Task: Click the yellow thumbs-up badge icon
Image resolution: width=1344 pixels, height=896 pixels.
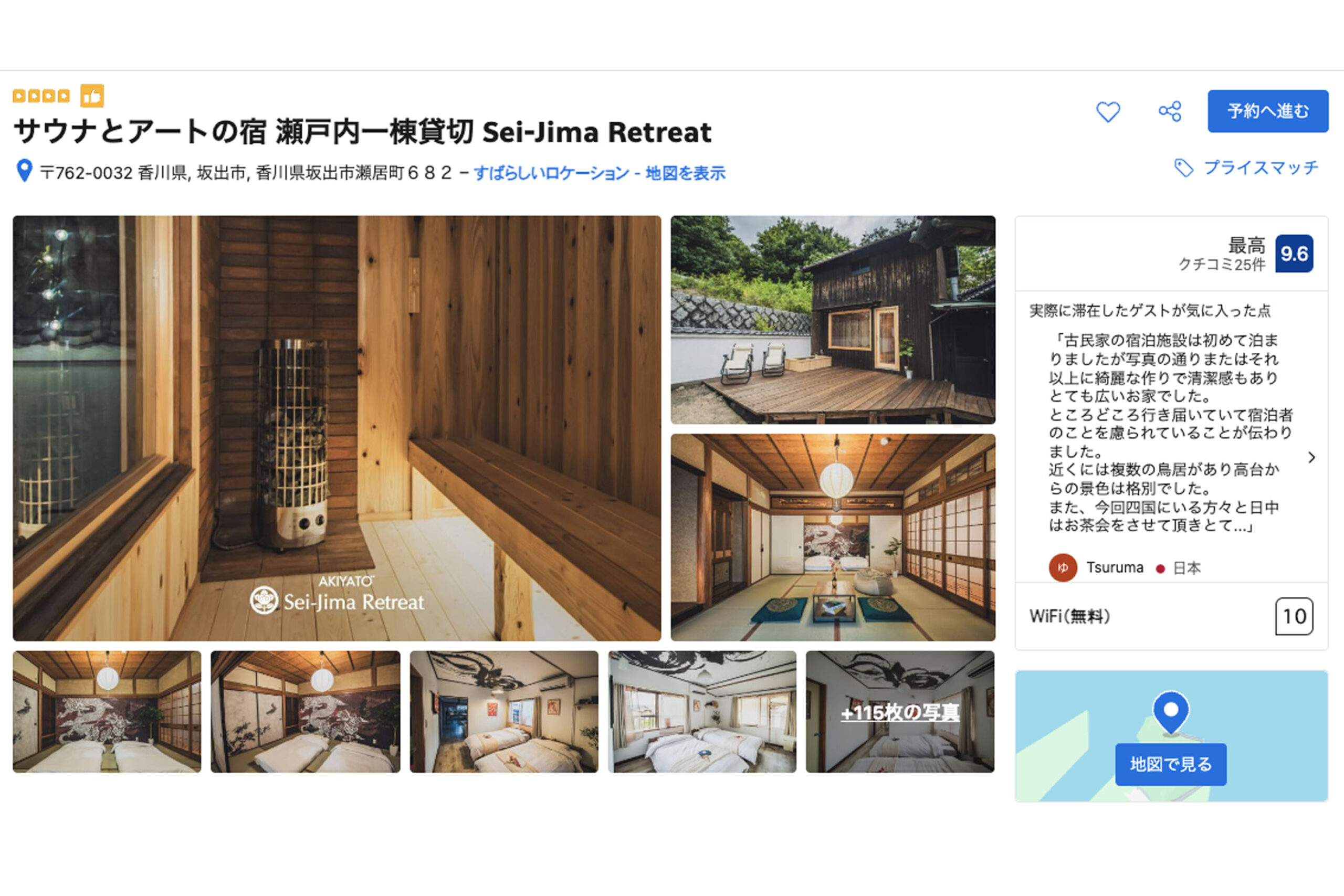Action: click(x=92, y=96)
